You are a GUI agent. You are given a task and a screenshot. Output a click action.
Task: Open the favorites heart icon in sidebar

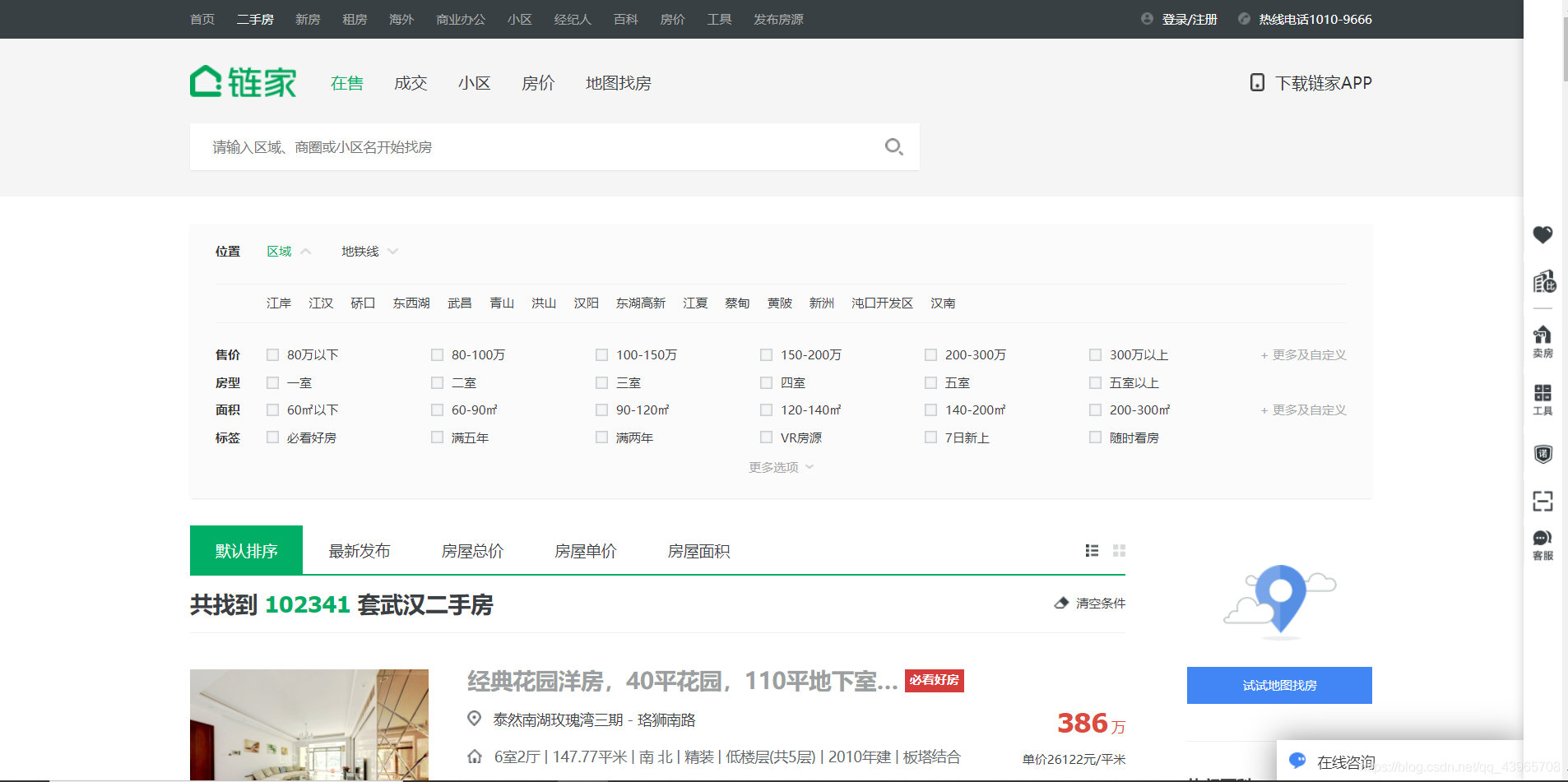1543,236
